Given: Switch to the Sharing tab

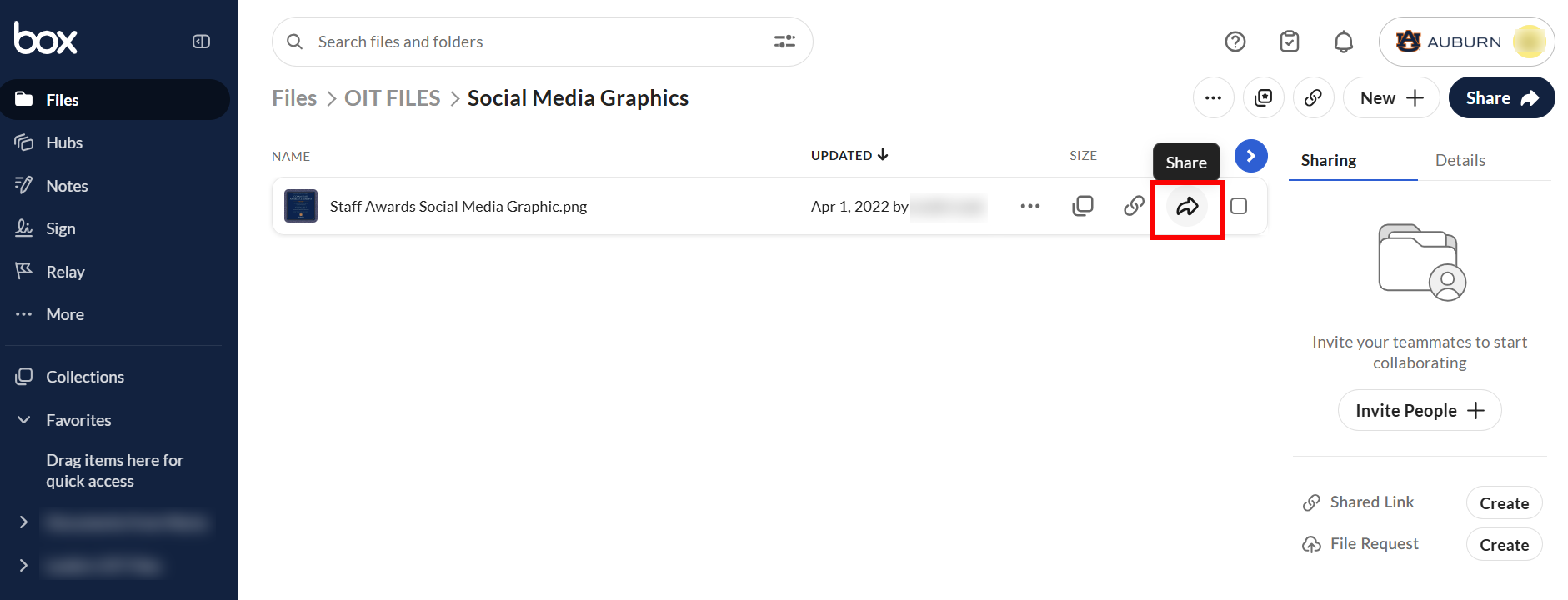Looking at the screenshot, I should [x=1329, y=160].
